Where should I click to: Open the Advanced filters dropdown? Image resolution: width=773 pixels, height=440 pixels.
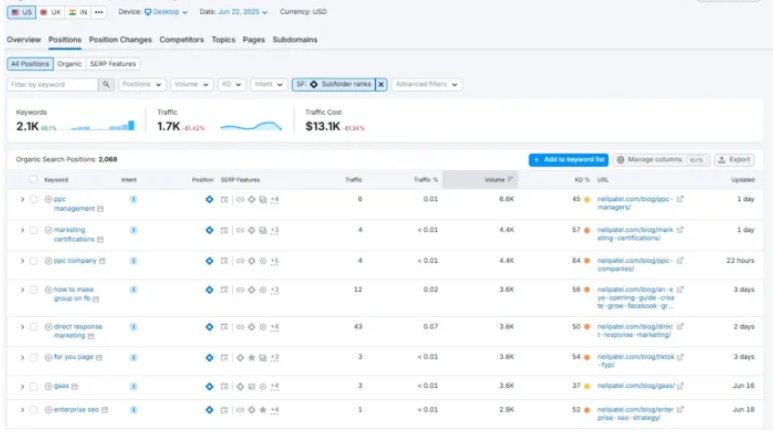coord(426,85)
